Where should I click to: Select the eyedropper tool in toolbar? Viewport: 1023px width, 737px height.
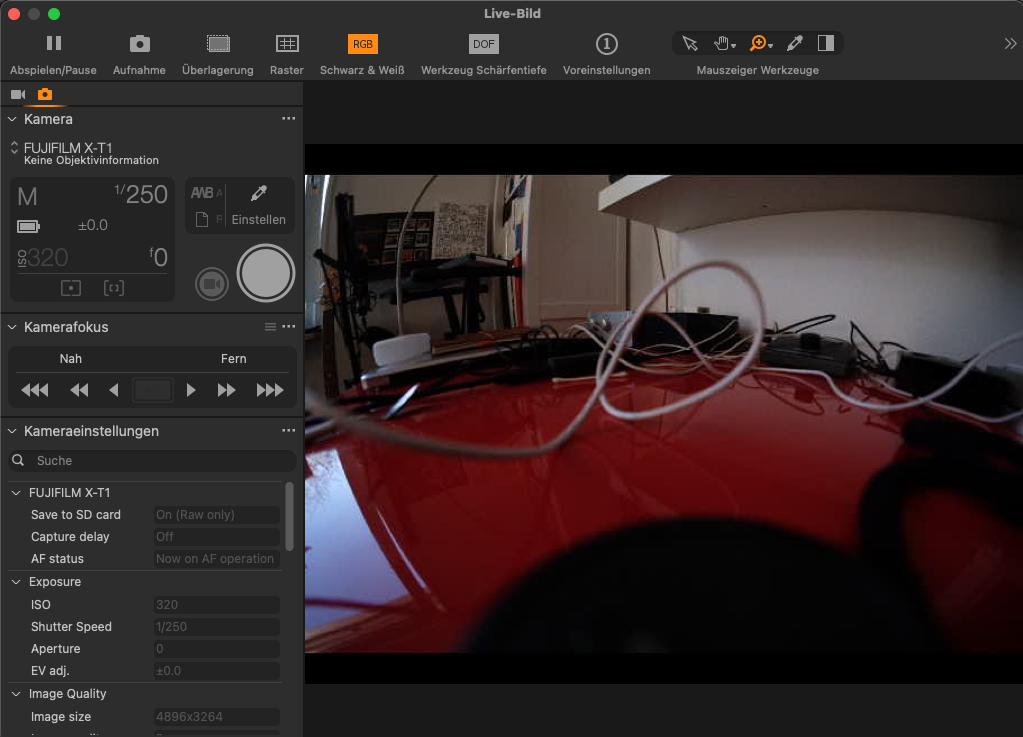pos(795,43)
